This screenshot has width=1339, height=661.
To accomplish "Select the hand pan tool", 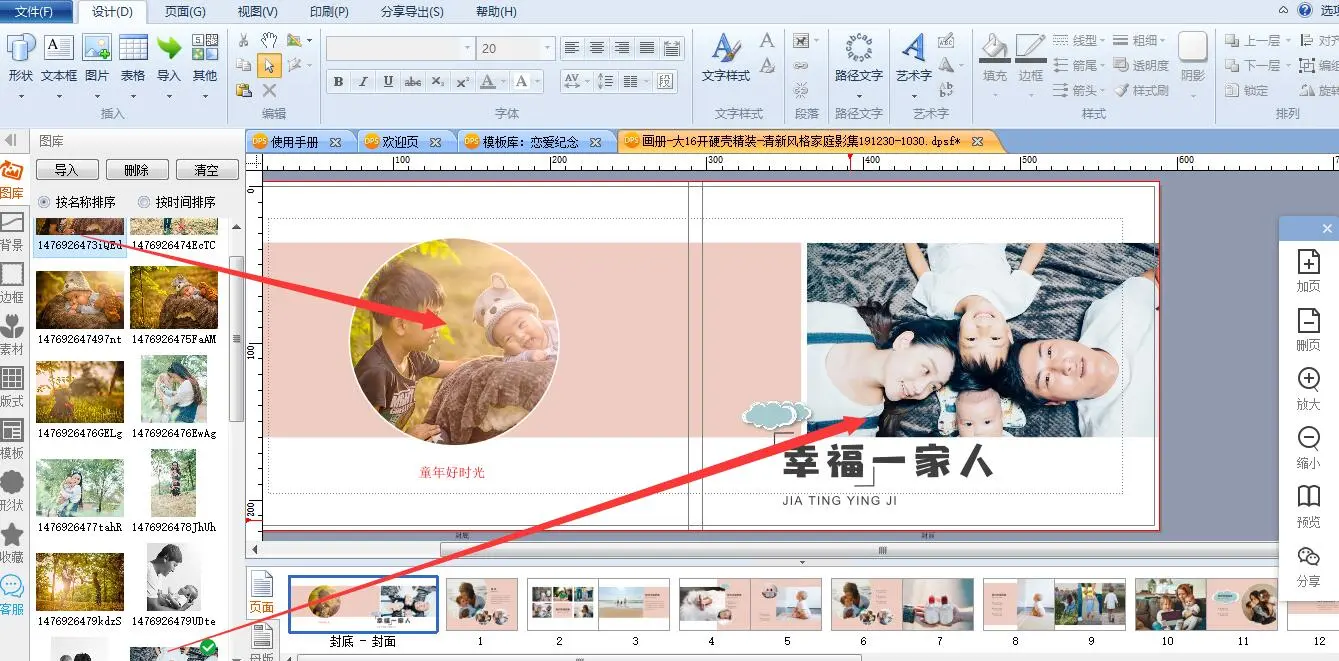I will pos(269,40).
